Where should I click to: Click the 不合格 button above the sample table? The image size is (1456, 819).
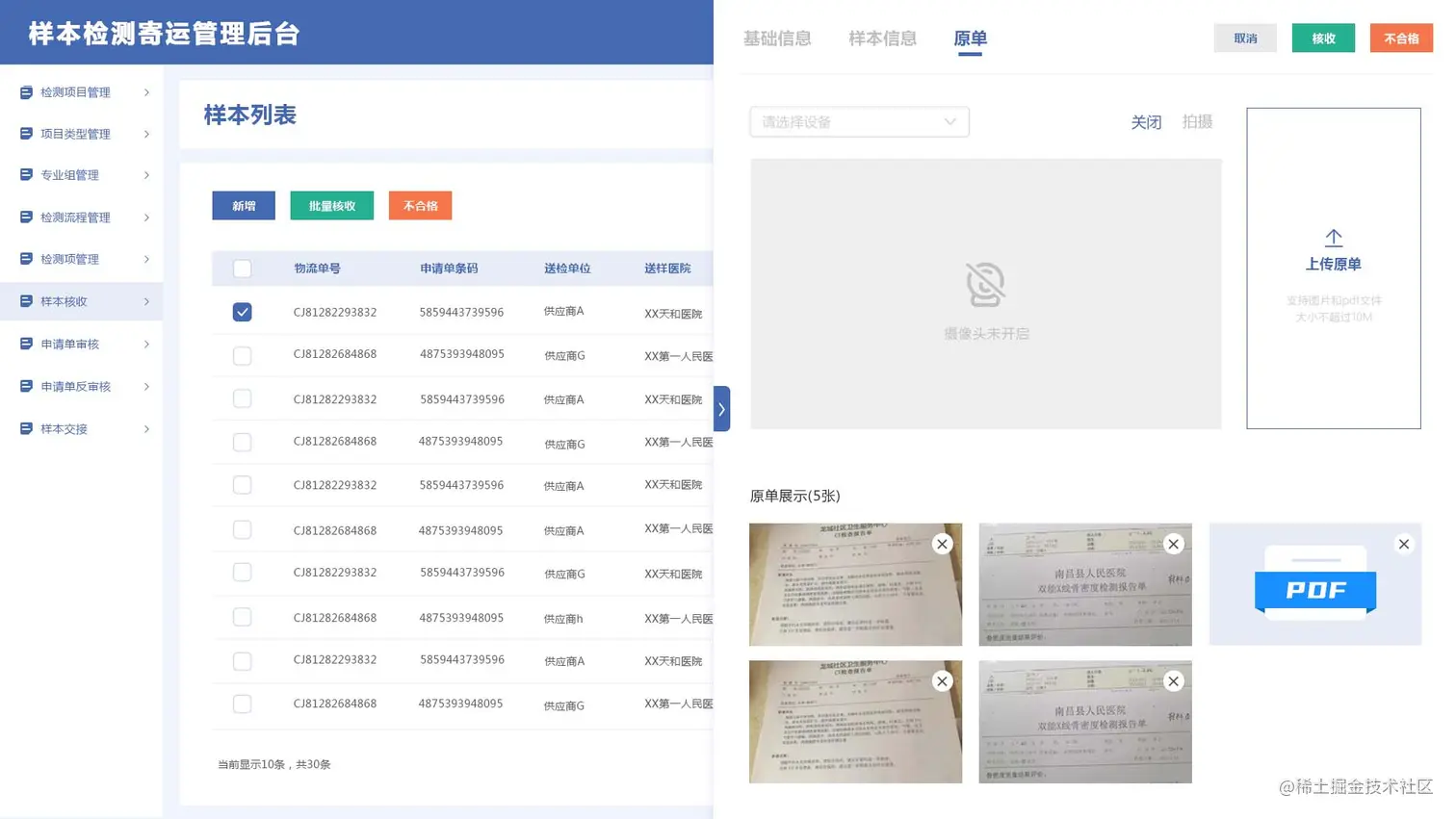click(x=421, y=206)
